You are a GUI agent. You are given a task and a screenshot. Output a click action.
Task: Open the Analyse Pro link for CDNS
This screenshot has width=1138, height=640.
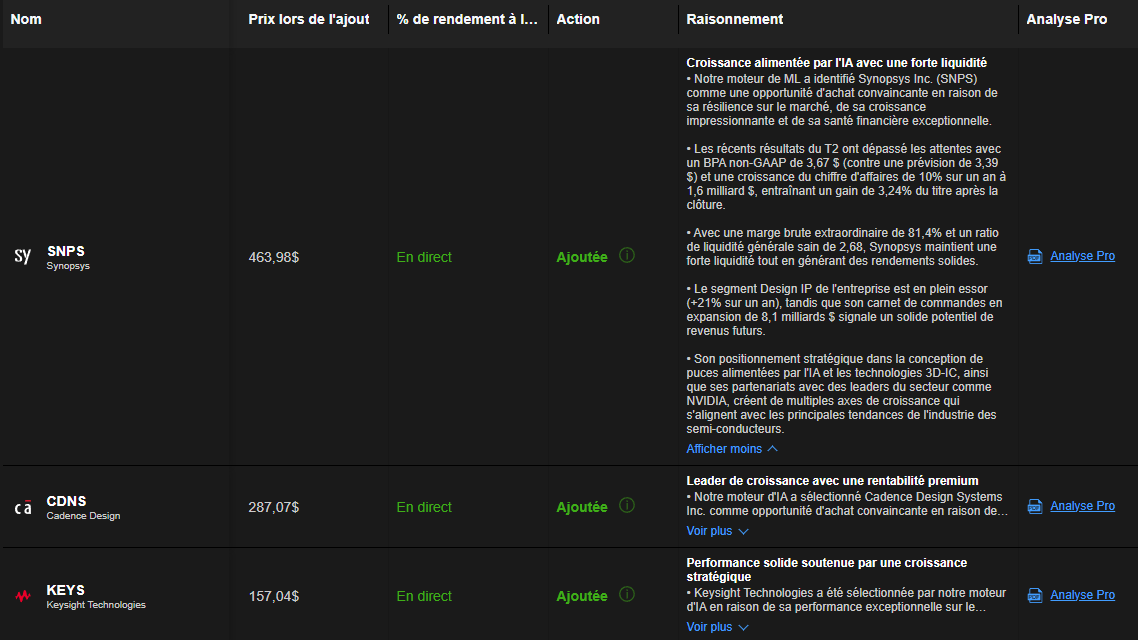click(x=1082, y=506)
